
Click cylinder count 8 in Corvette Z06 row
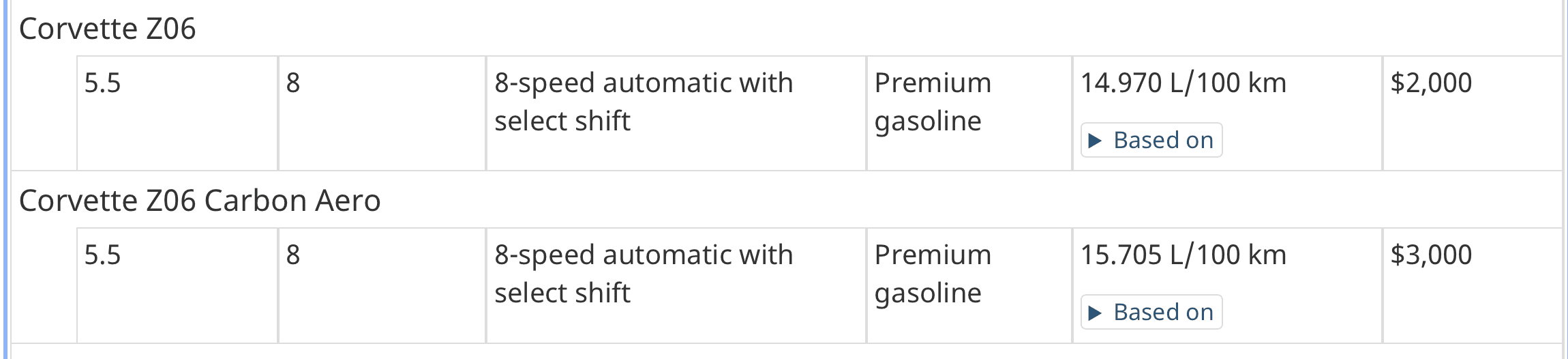tap(293, 83)
